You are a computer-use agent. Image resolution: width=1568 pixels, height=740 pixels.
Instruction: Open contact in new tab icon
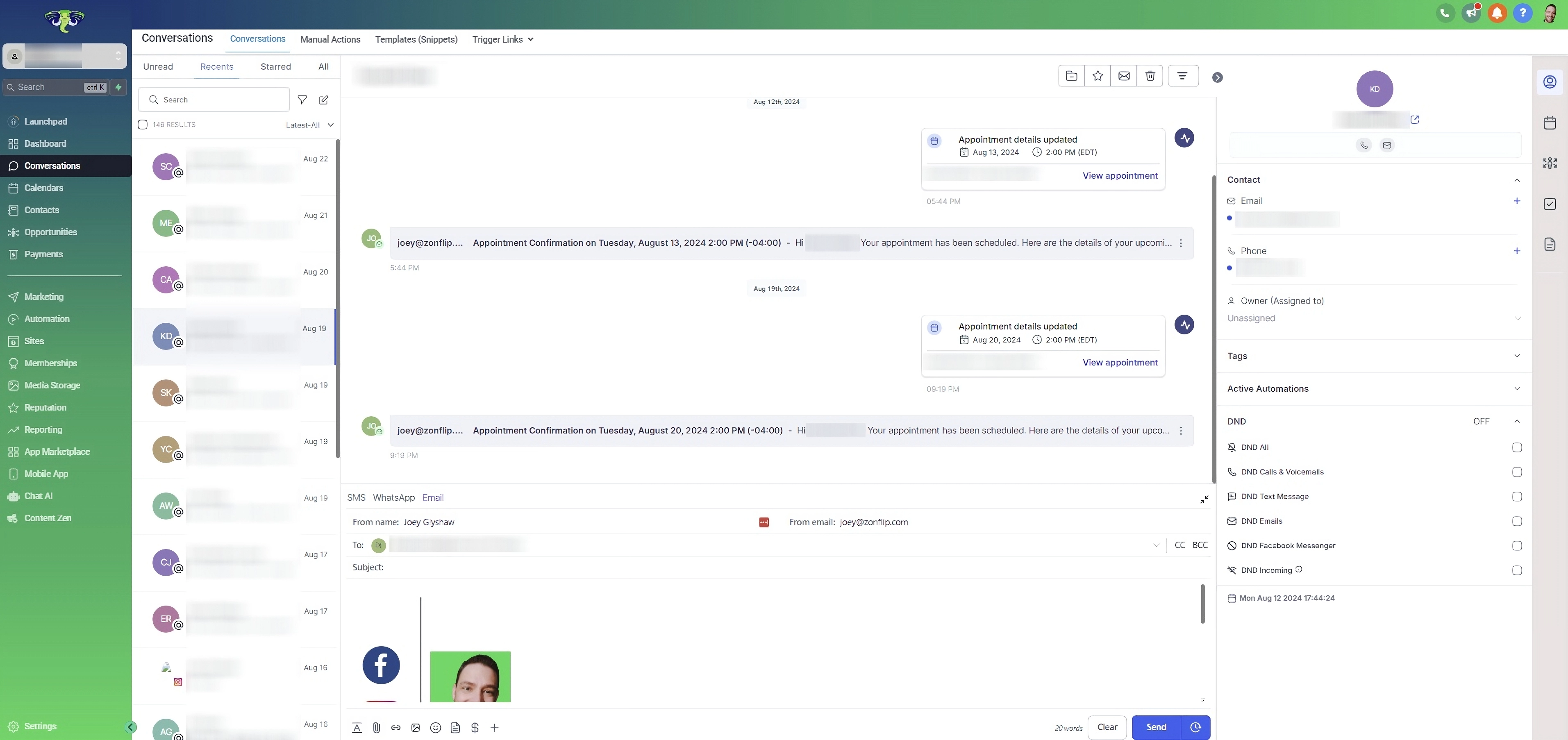pyautogui.click(x=1415, y=120)
